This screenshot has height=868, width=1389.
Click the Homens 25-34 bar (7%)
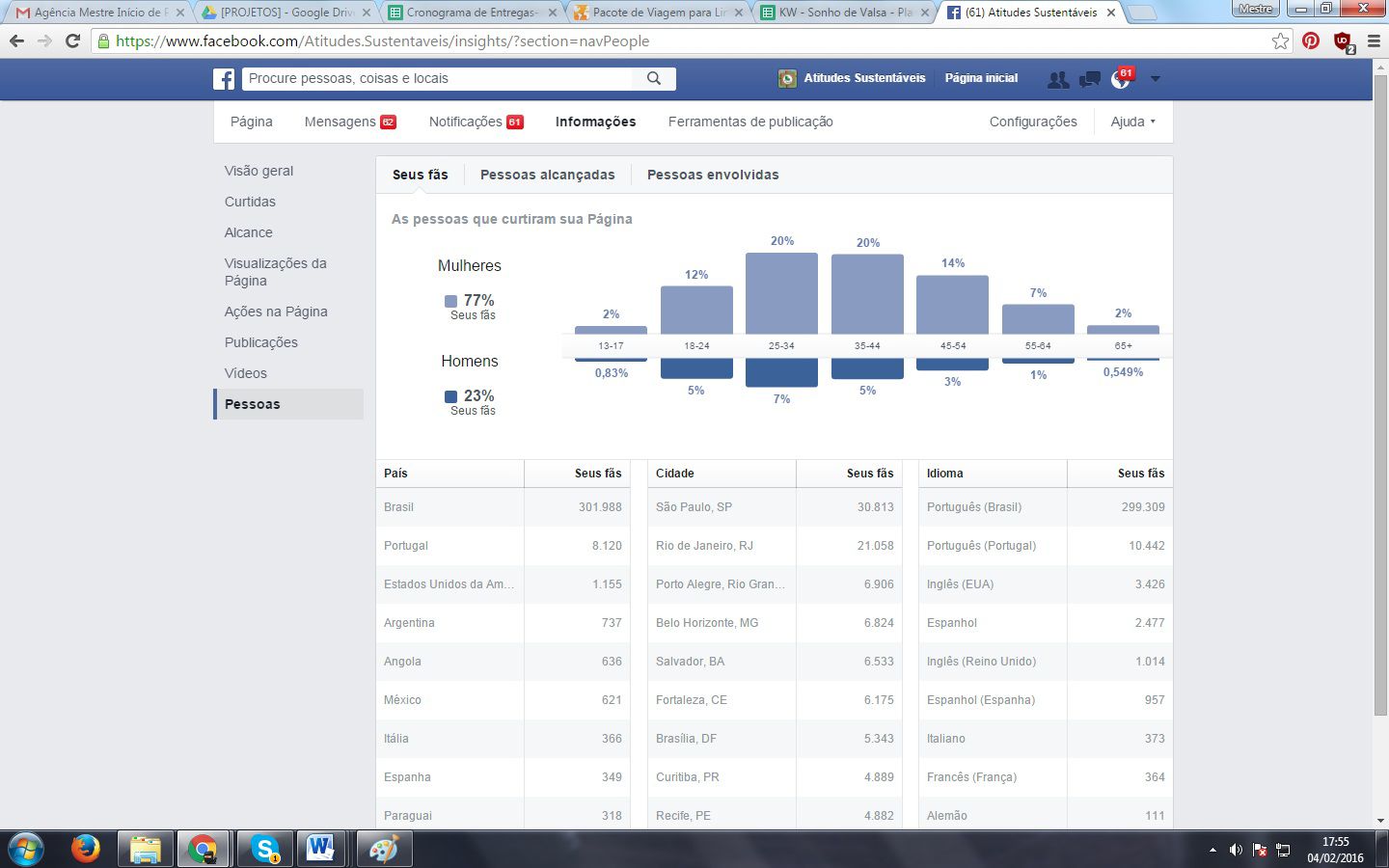781,372
